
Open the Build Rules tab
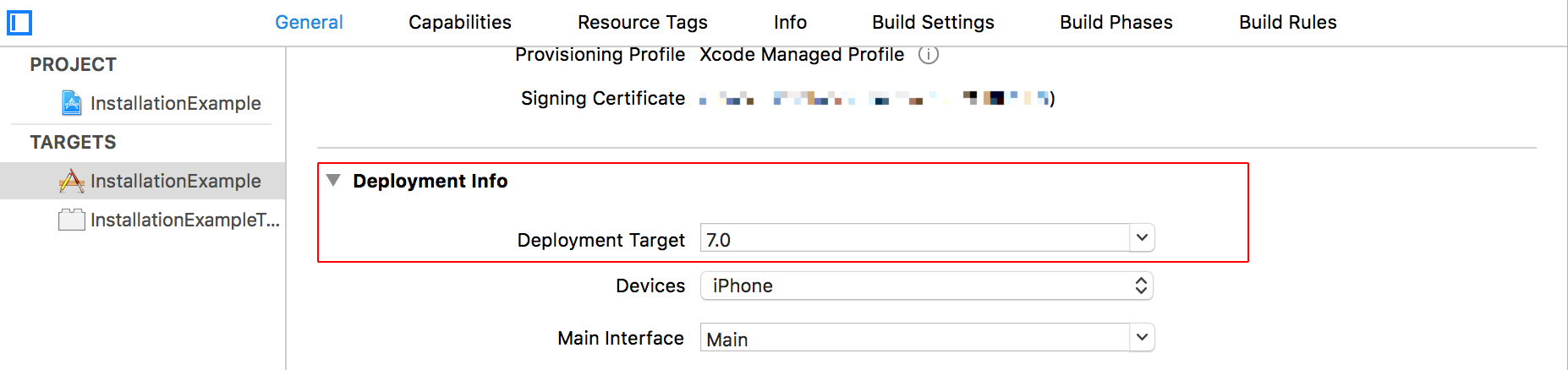[x=1288, y=22]
